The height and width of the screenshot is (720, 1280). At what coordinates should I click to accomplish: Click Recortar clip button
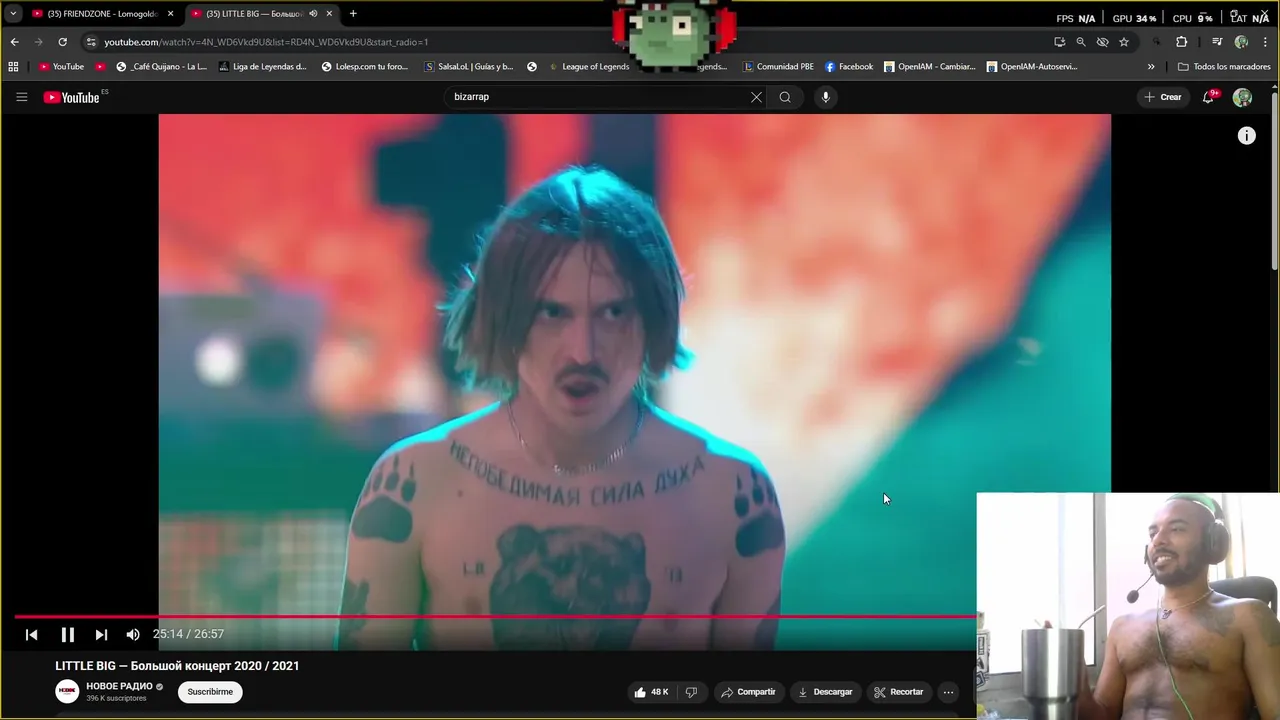tap(898, 692)
